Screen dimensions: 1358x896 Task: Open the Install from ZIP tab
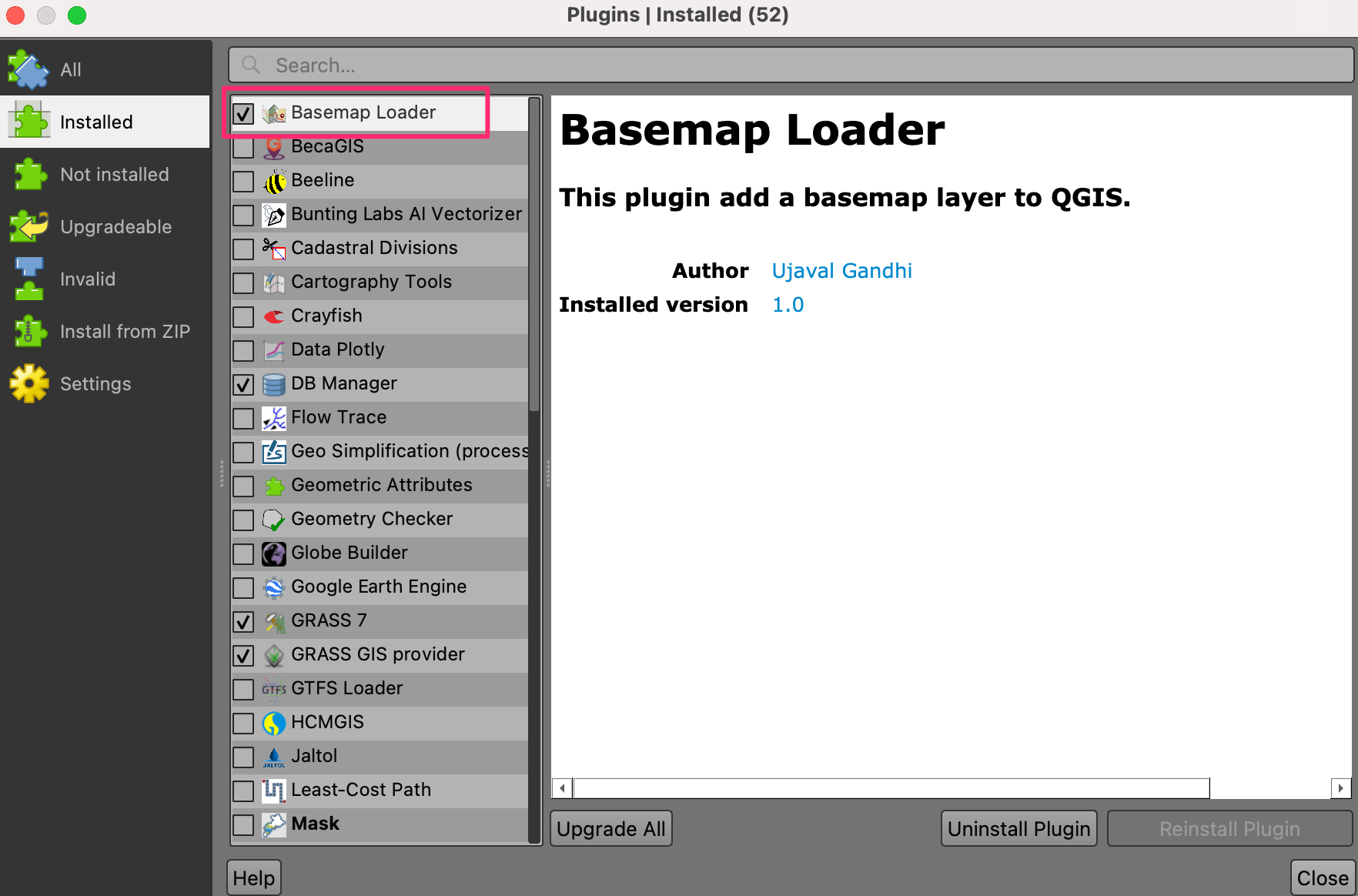click(x=105, y=331)
